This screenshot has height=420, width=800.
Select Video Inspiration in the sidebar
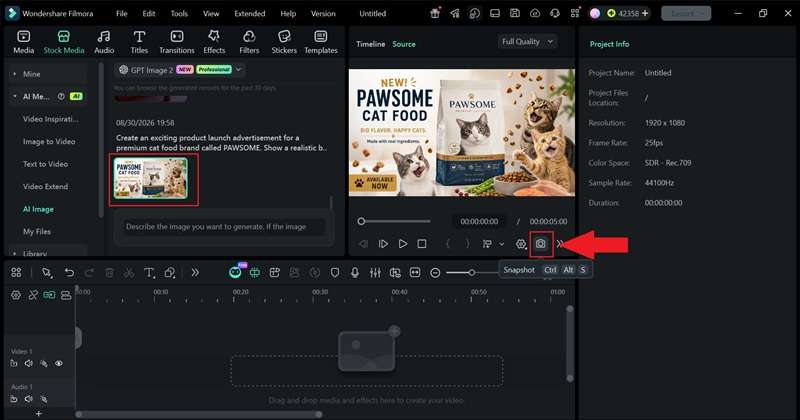tap(51, 119)
